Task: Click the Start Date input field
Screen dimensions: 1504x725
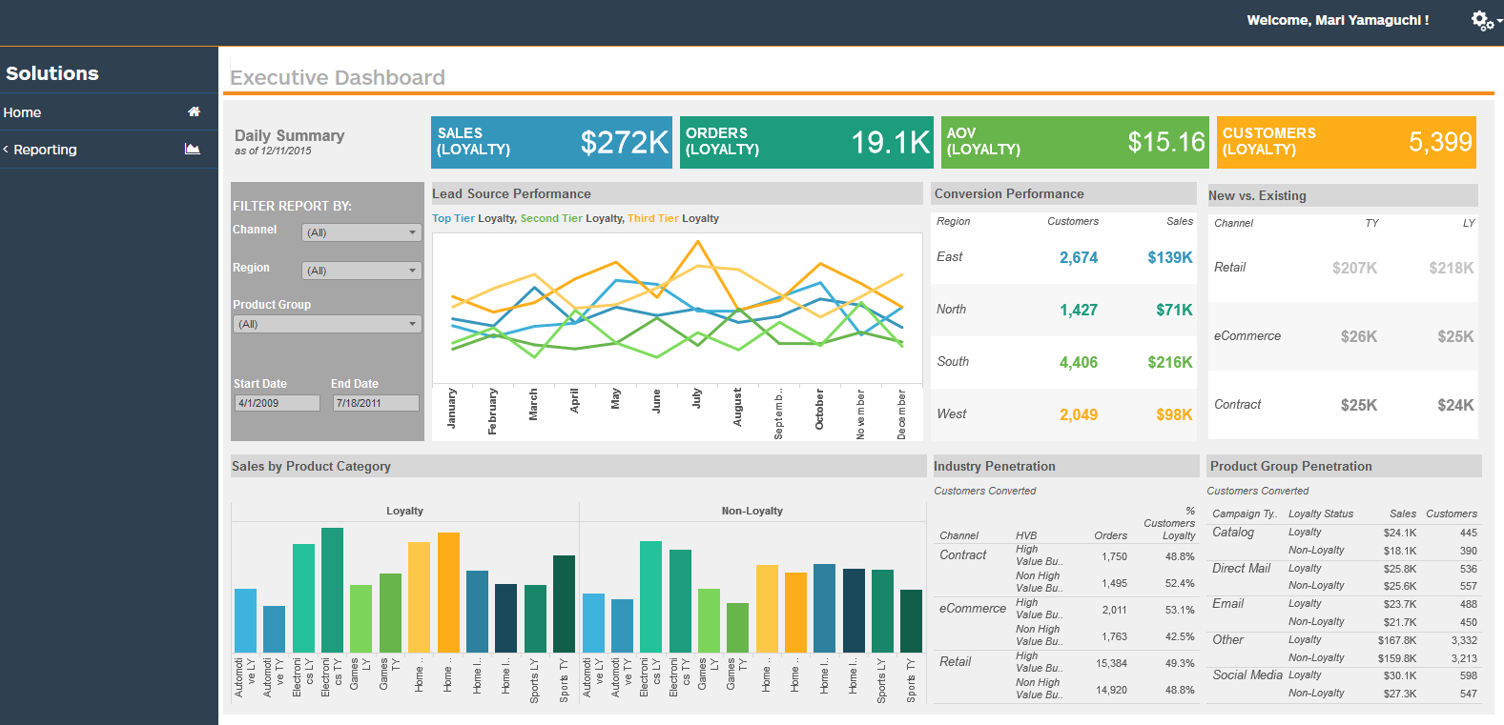Action: pyautogui.click(x=276, y=403)
